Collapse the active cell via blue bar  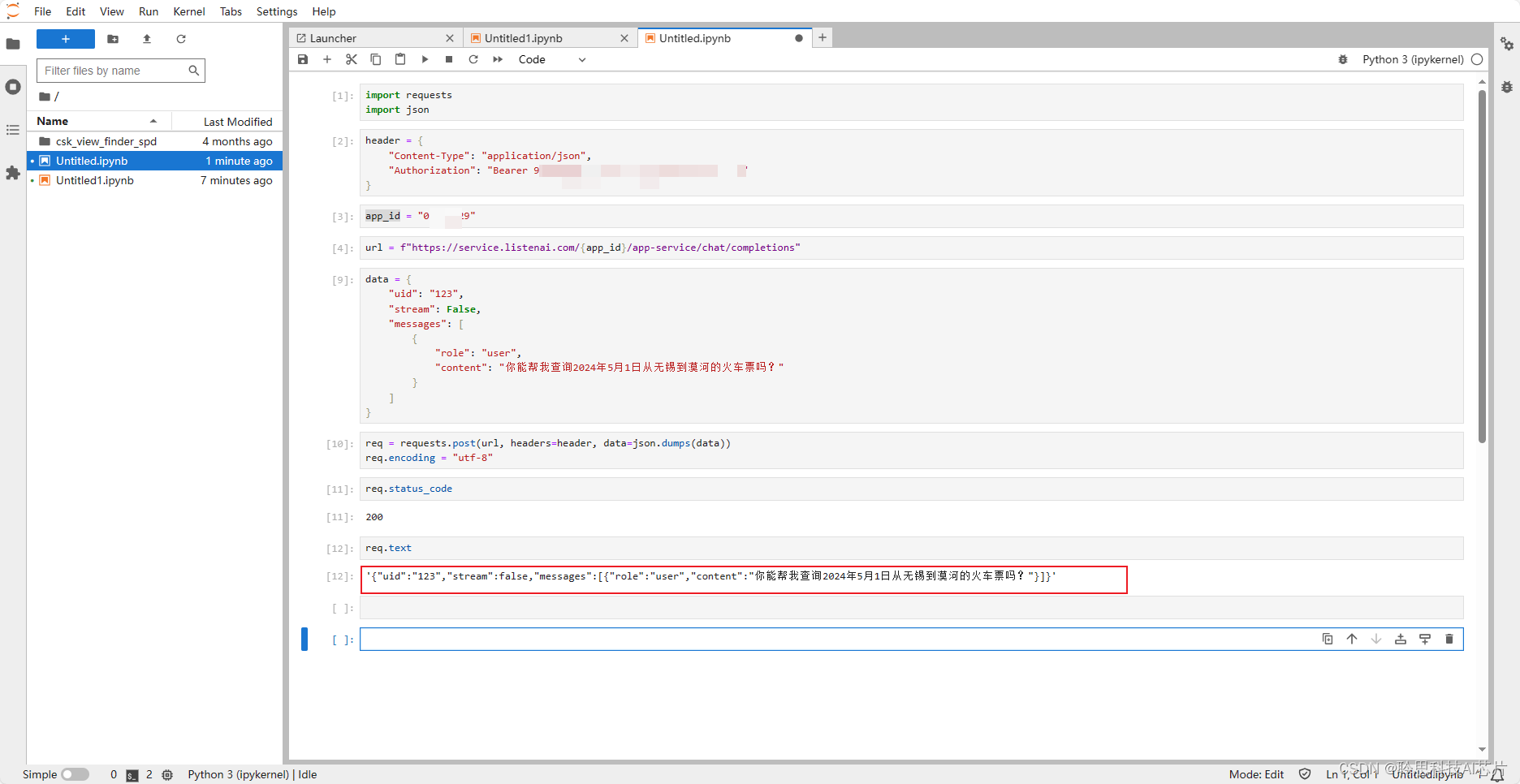pyautogui.click(x=304, y=639)
